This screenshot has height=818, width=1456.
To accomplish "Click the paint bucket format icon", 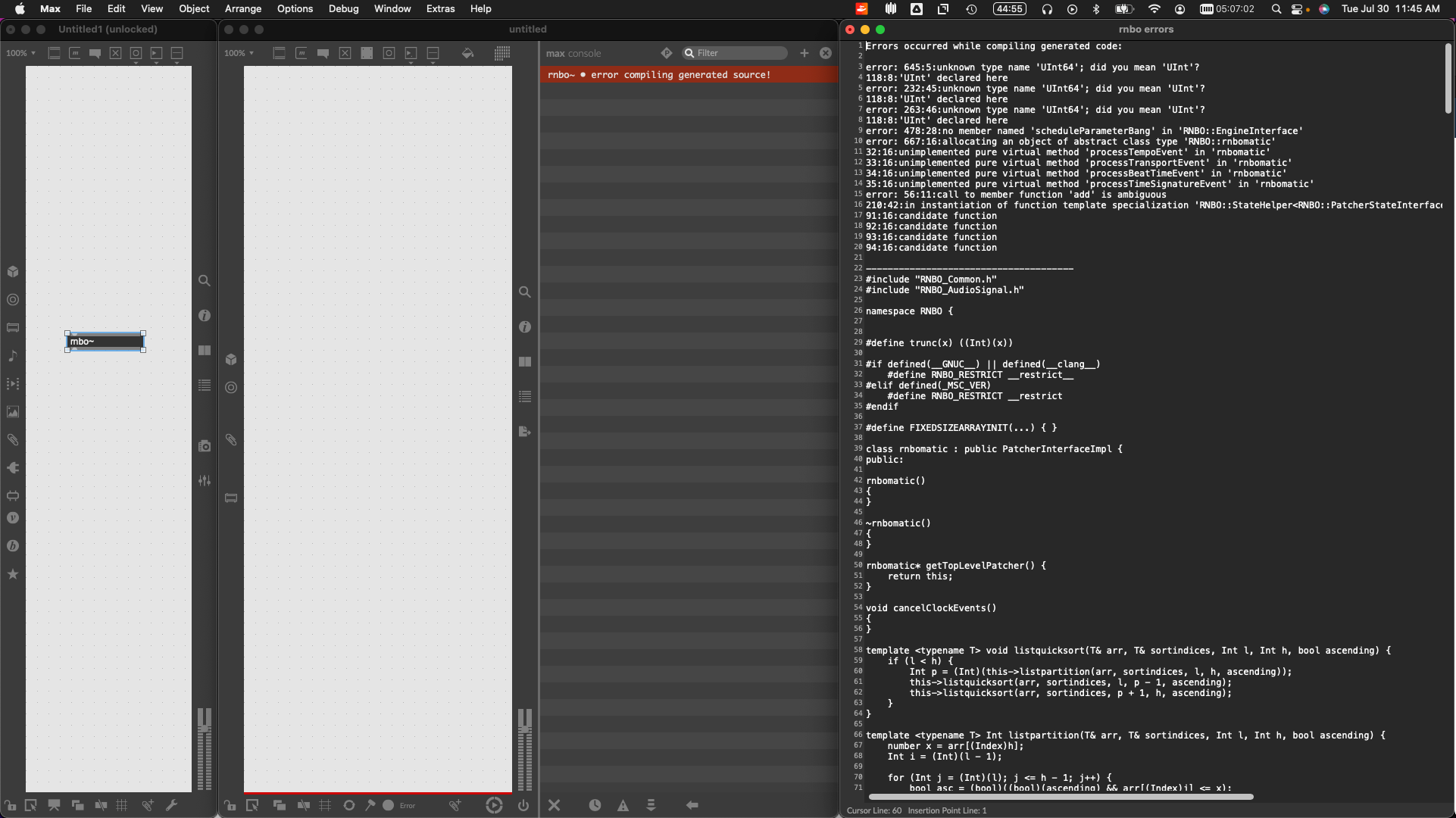I will click(467, 53).
